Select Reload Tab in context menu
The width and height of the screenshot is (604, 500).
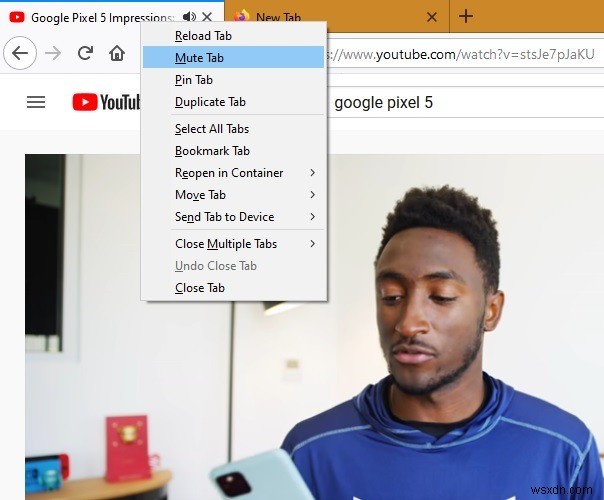click(x=233, y=36)
